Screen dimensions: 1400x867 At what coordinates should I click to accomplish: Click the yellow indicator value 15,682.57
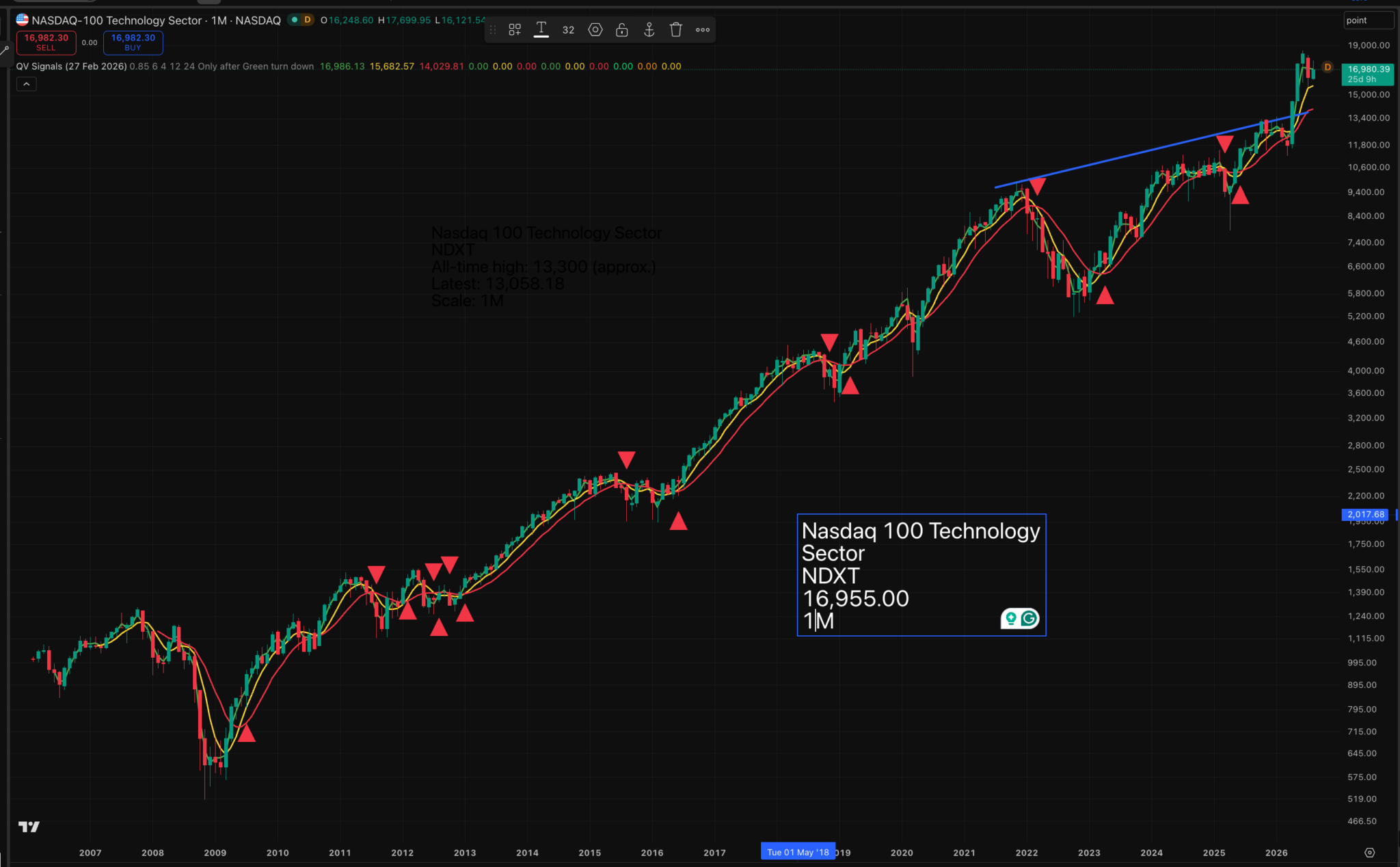[x=392, y=66]
